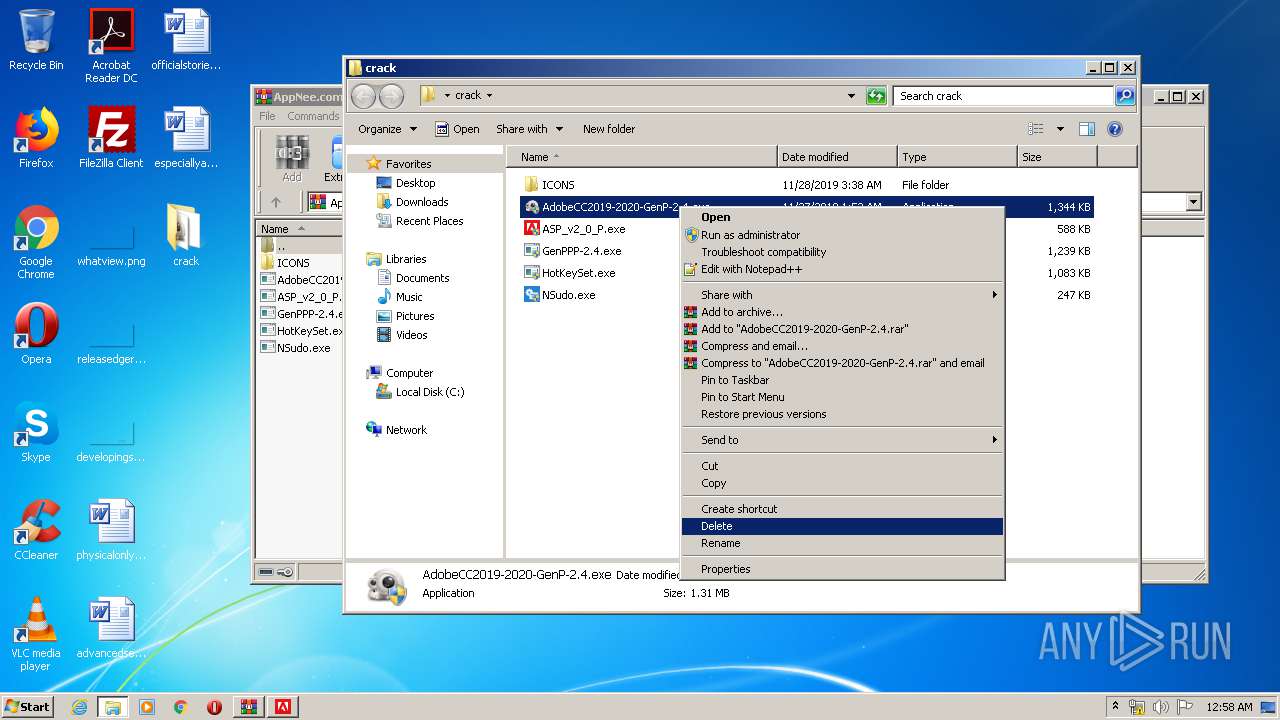Open whatview.png file on desktop
Viewport: 1280px width, 720px height.
(111, 243)
